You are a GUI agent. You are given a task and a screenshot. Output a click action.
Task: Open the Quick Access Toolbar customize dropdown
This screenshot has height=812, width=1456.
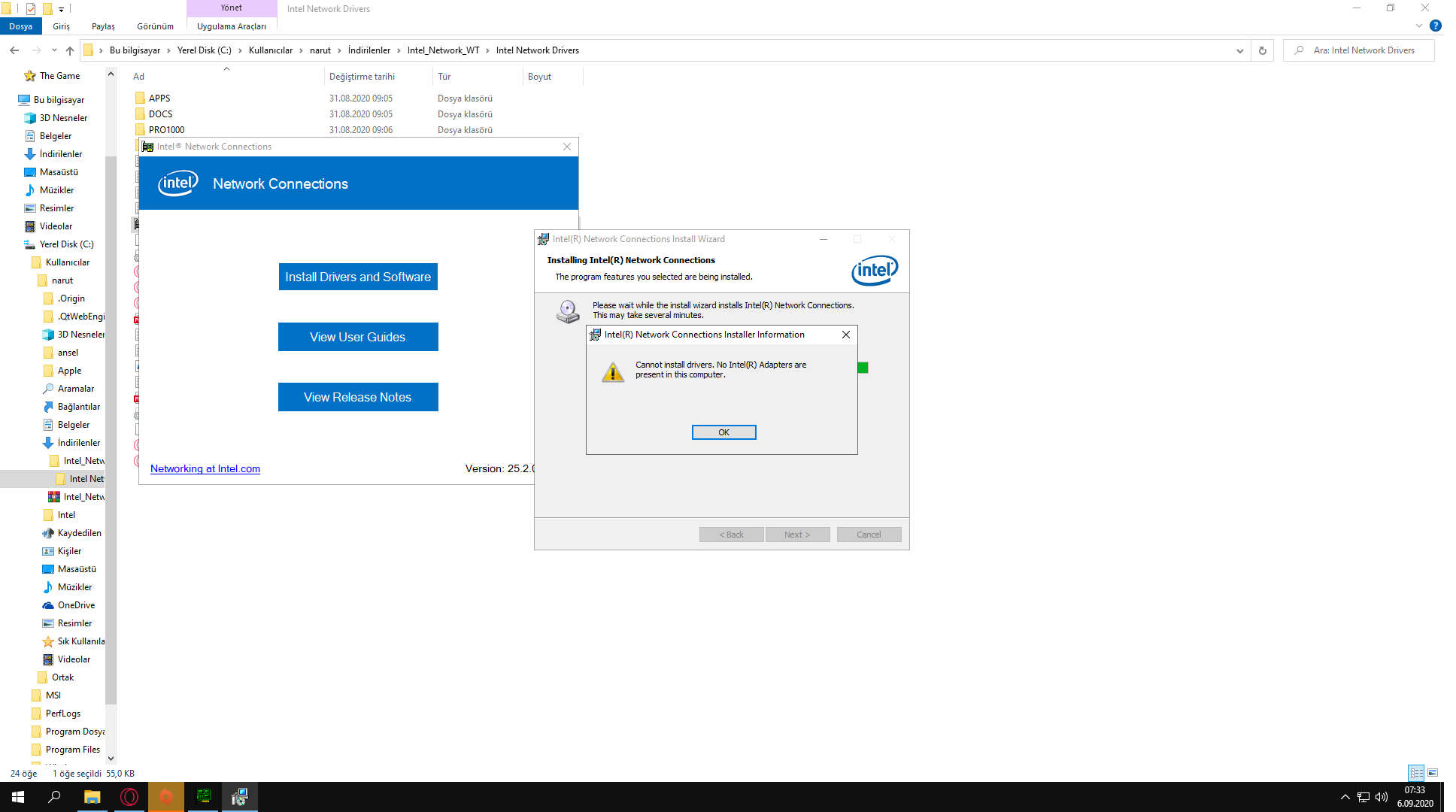(62, 9)
